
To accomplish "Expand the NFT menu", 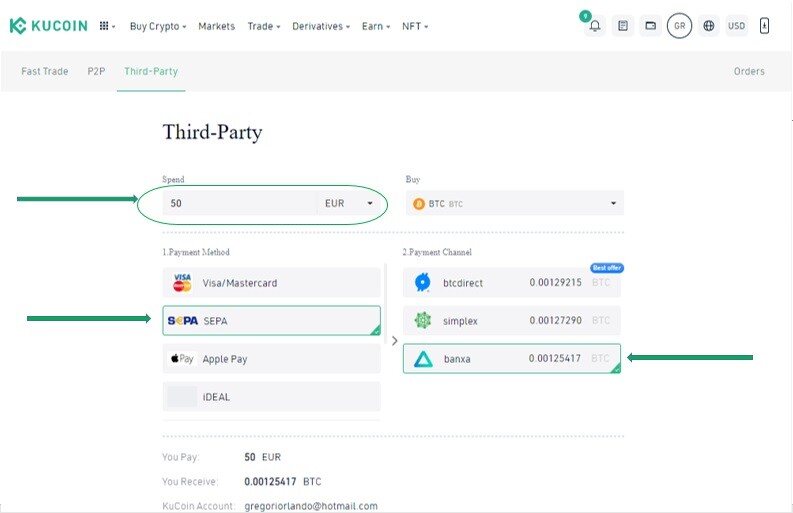I will (x=415, y=26).
